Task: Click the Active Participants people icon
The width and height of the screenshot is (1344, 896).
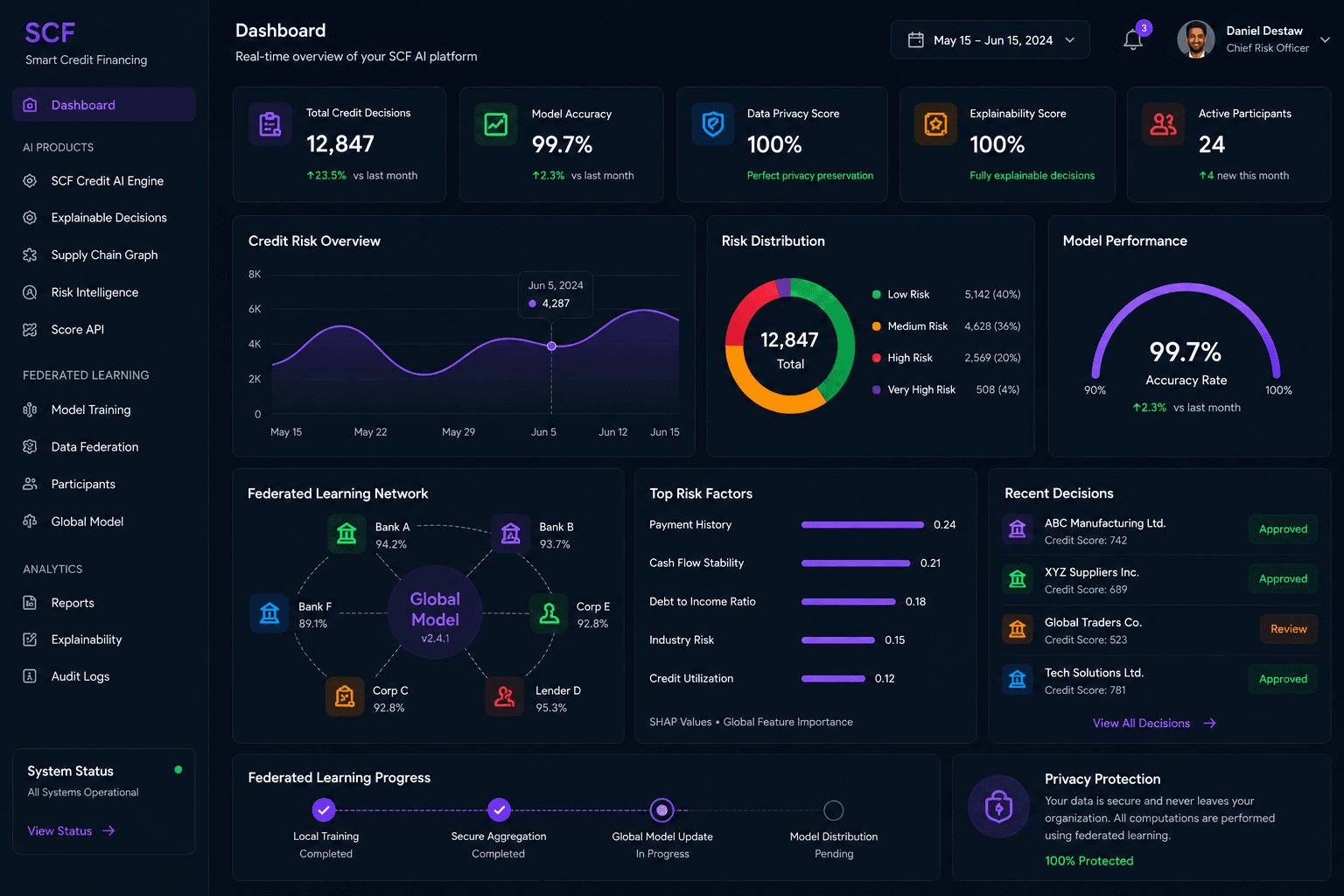Action: point(1163,124)
